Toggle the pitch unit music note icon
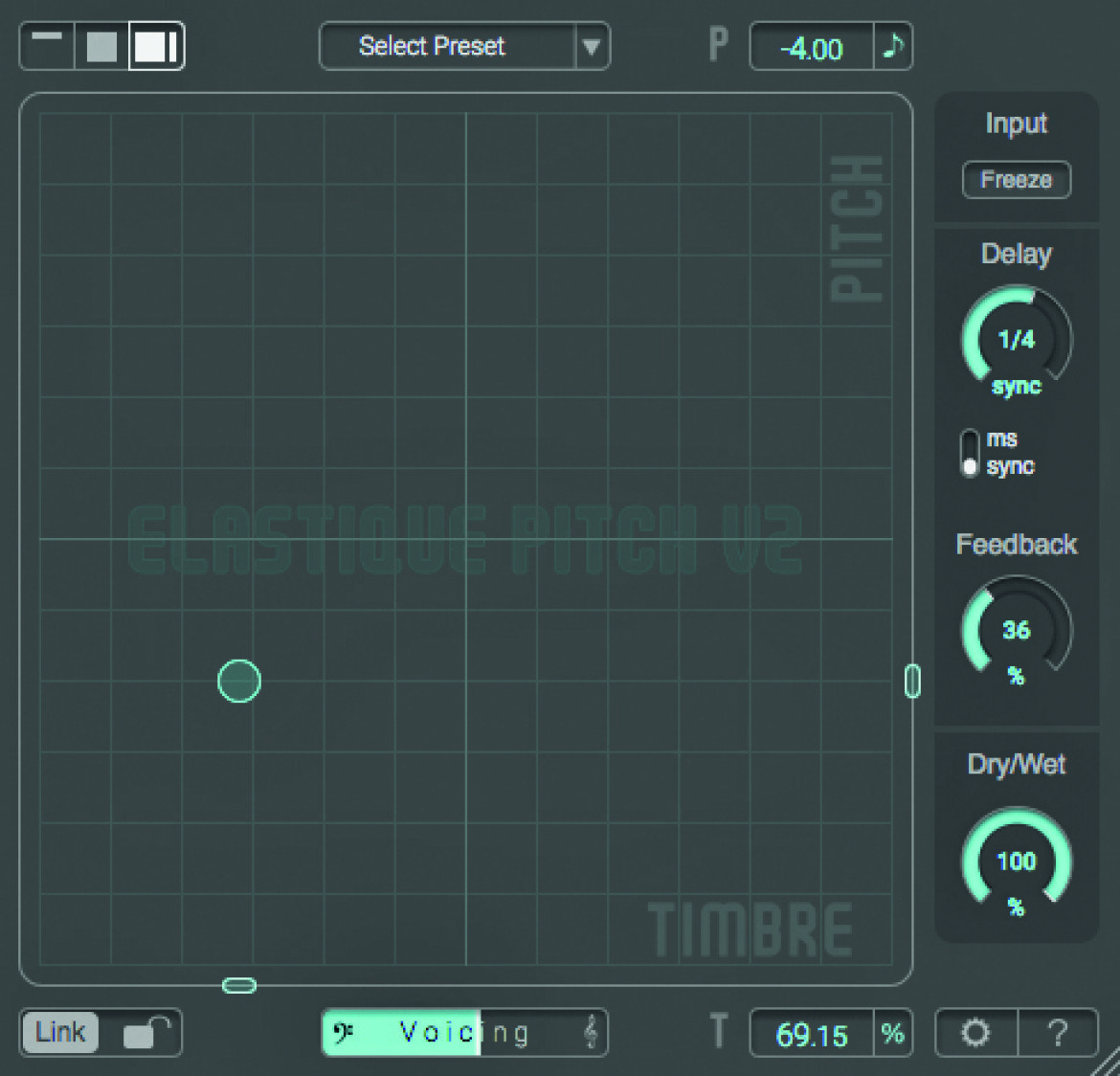The width and height of the screenshot is (1120, 1076). point(893,47)
